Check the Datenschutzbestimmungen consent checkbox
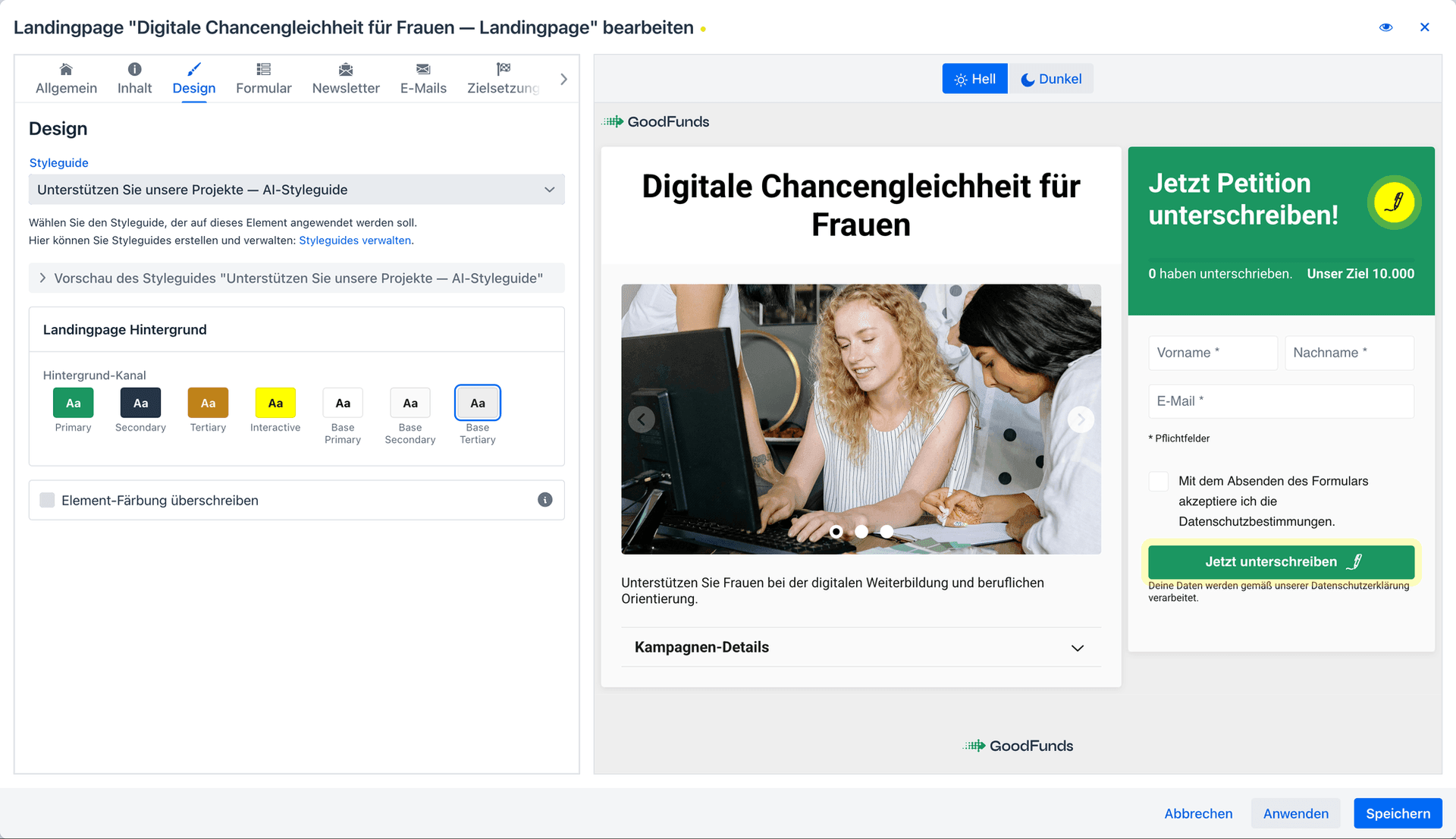This screenshot has width=1456, height=839. tap(1158, 481)
